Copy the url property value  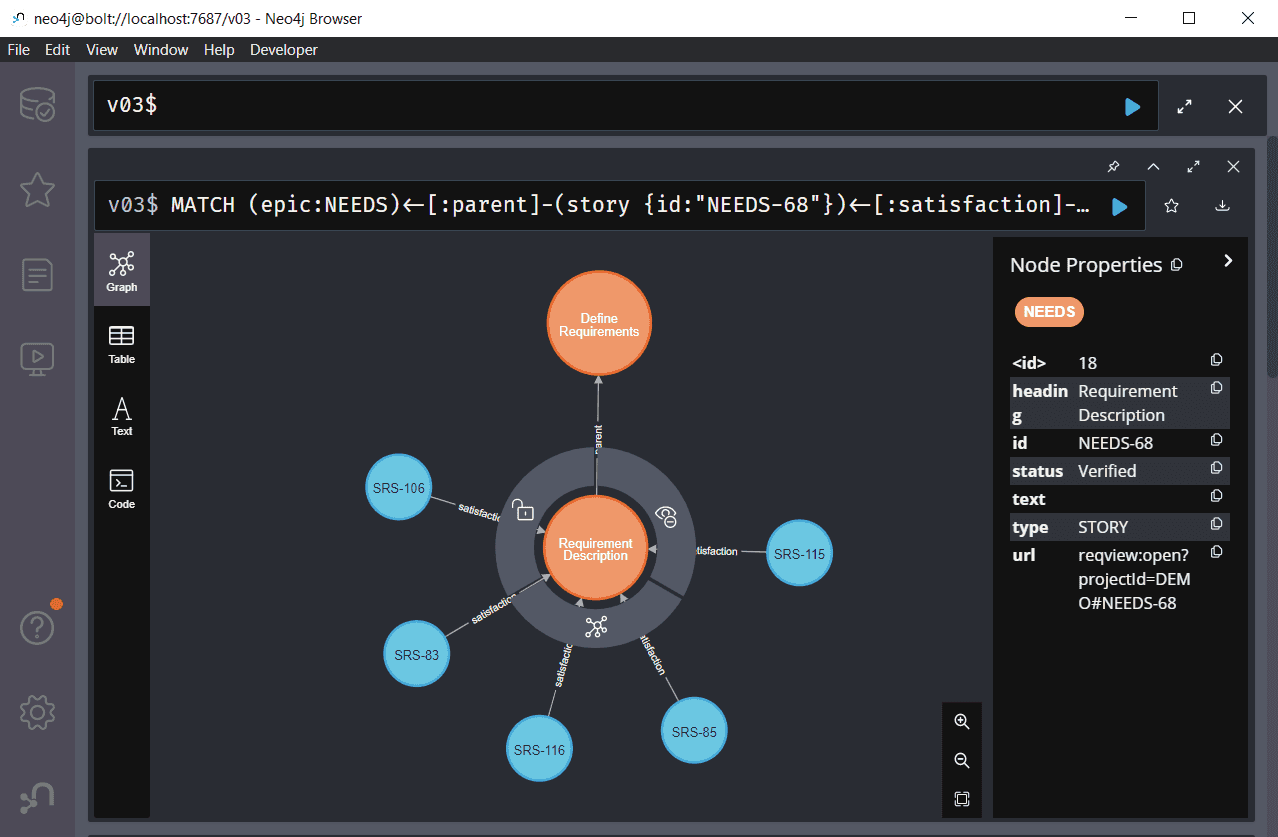pyautogui.click(x=1217, y=552)
